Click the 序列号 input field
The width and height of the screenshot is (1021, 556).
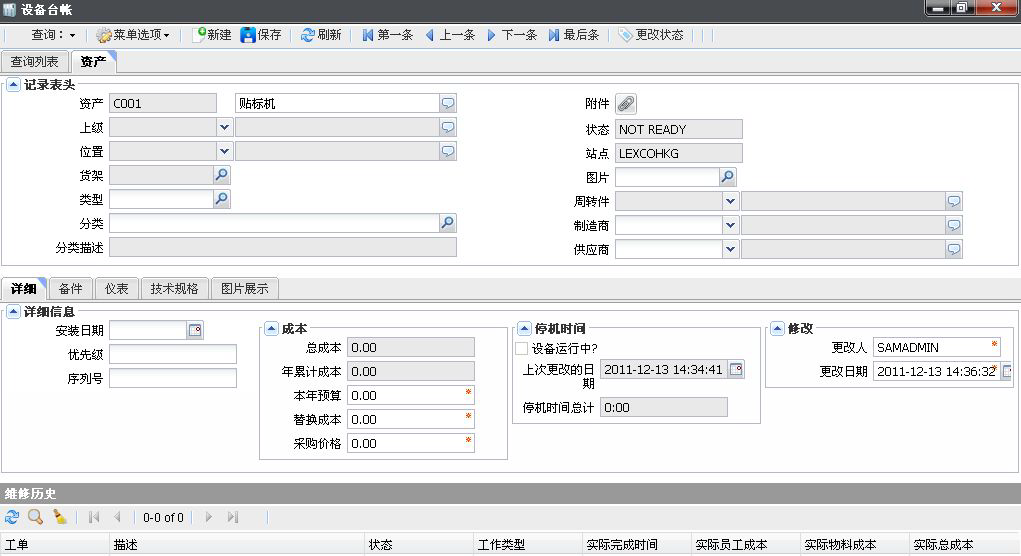click(x=173, y=378)
